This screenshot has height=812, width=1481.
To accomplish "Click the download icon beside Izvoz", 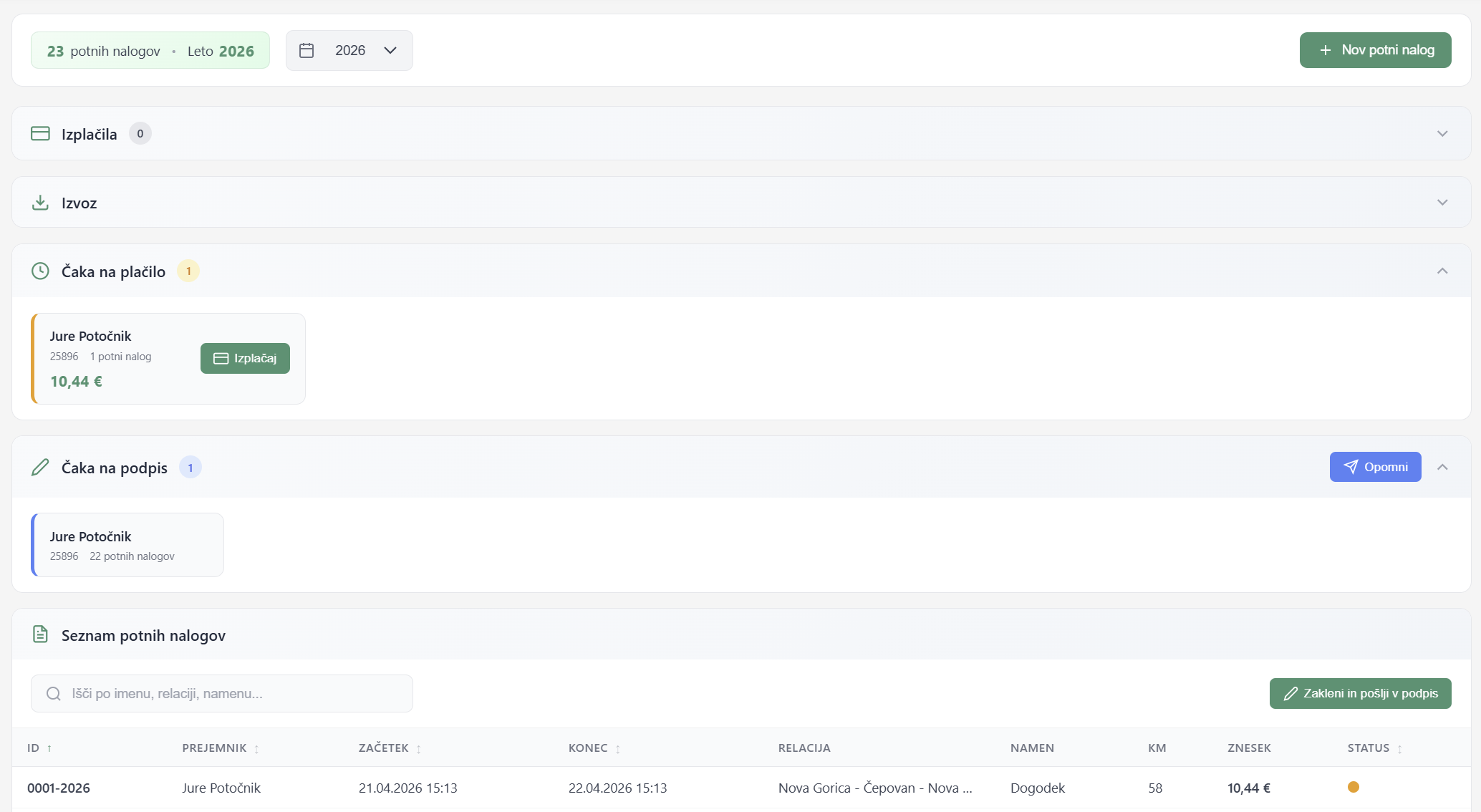I will coord(40,203).
